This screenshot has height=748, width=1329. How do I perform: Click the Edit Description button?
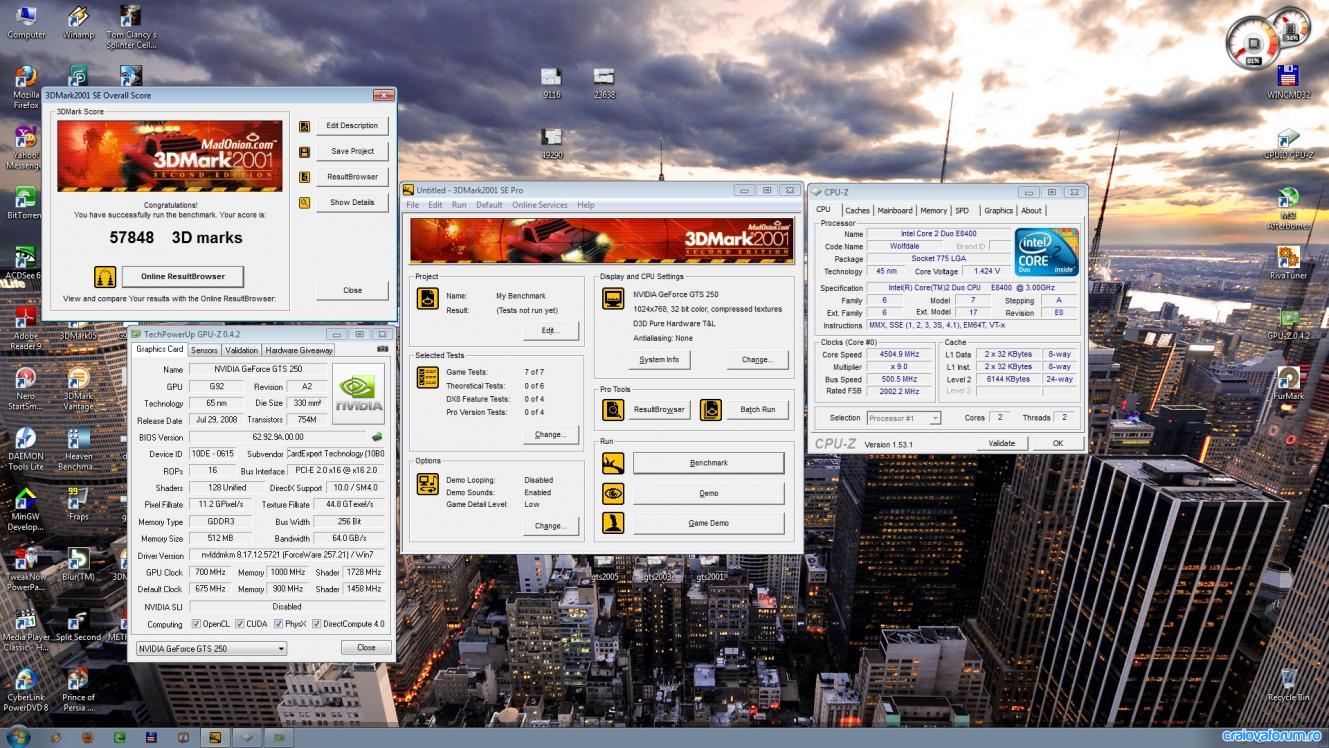coord(352,125)
